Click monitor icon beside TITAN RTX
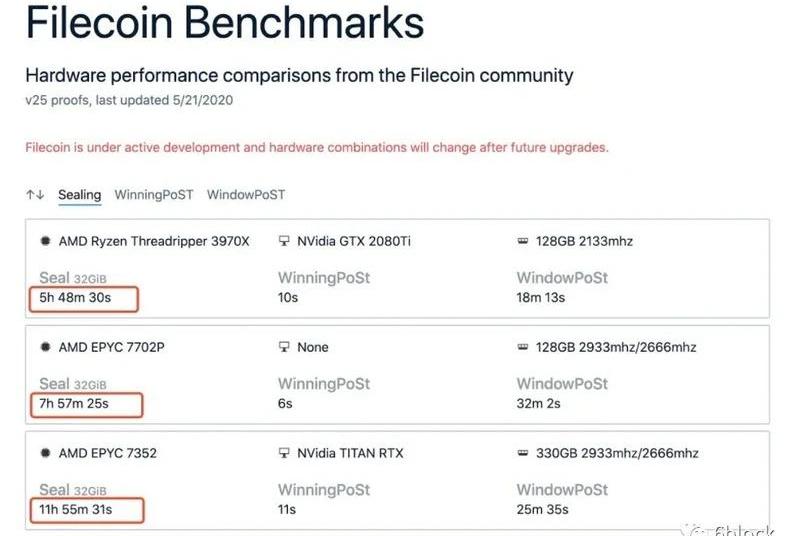This screenshot has height=536, width=800. [x=283, y=453]
